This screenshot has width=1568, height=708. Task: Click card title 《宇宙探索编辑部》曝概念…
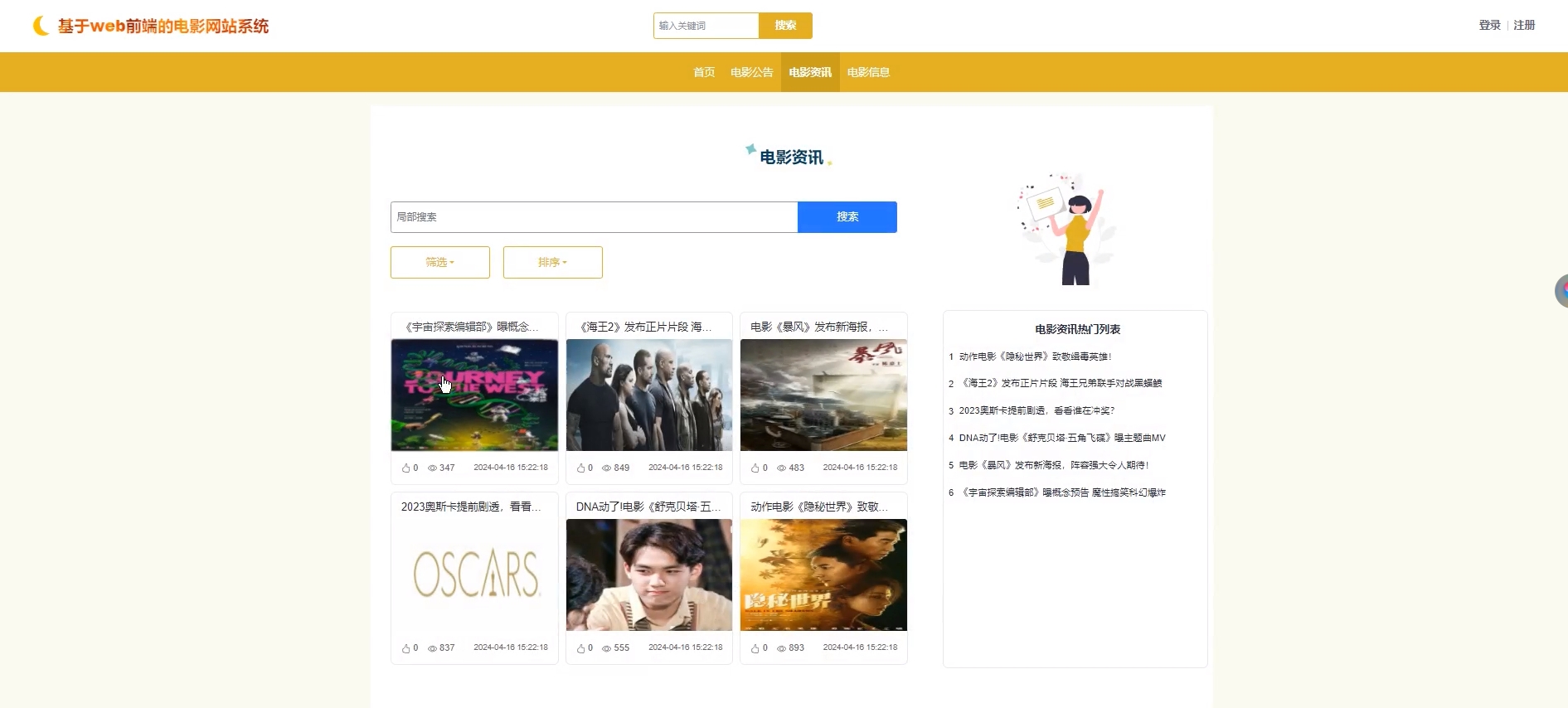coord(472,327)
